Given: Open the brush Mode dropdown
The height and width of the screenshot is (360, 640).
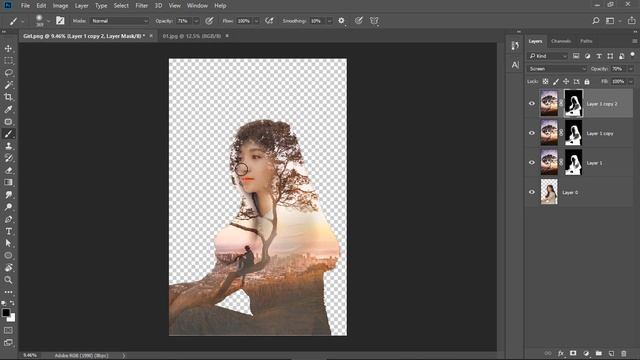Looking at the screenshot, I should pyautogui.click(x=120, y=21).
